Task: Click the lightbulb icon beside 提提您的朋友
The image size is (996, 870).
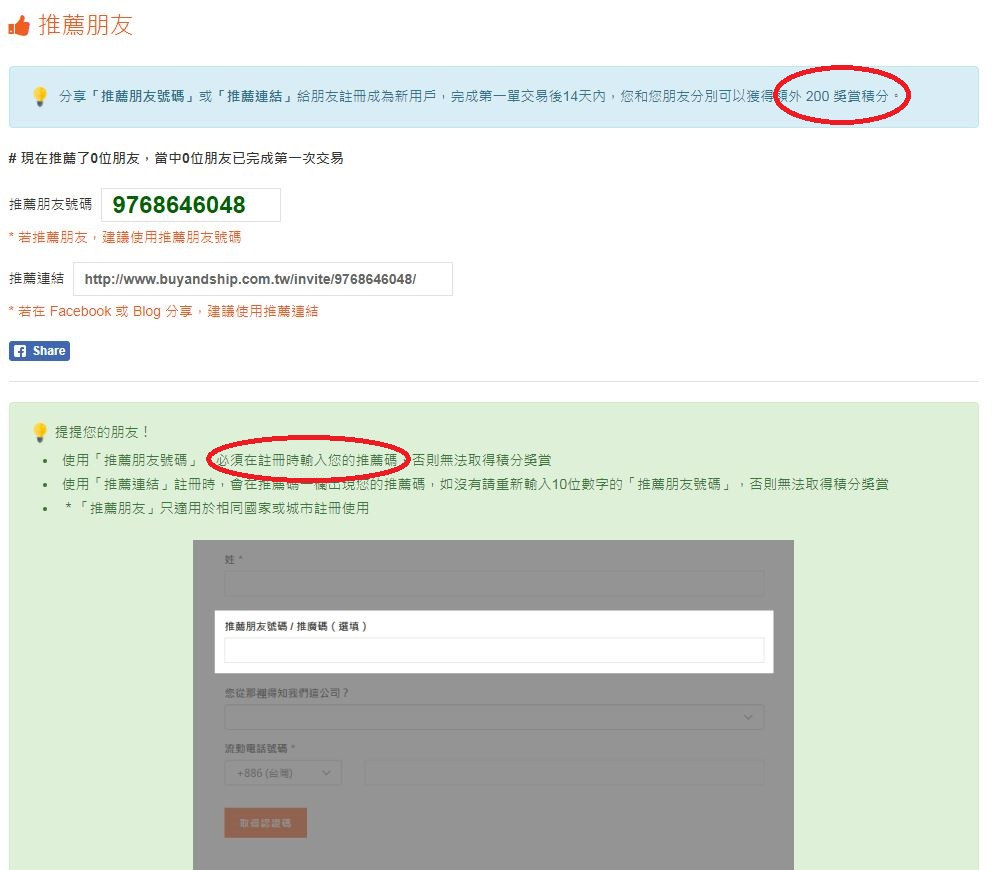Action: coord(40,432)
